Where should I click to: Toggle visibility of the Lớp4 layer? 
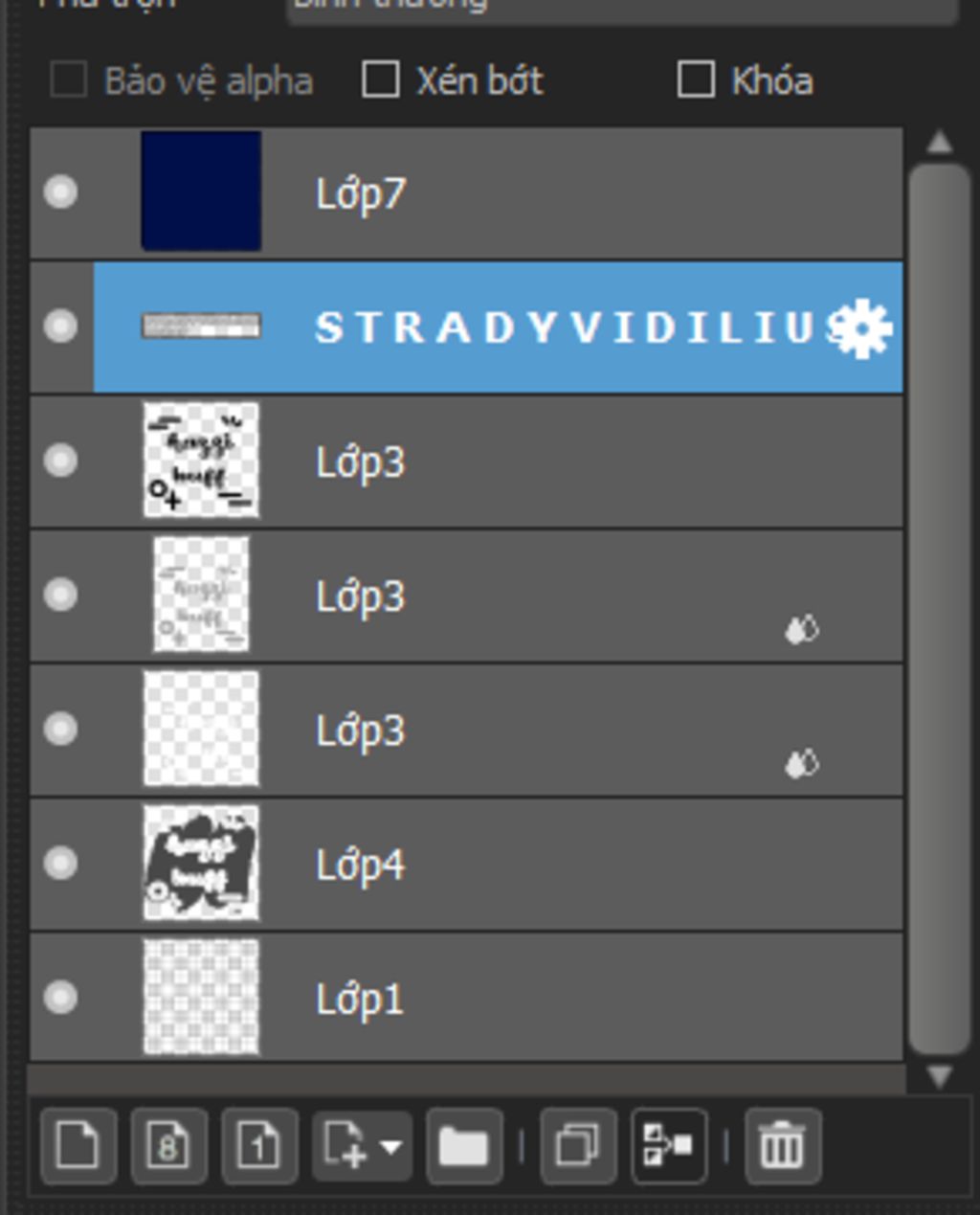(x=61, y=864)
